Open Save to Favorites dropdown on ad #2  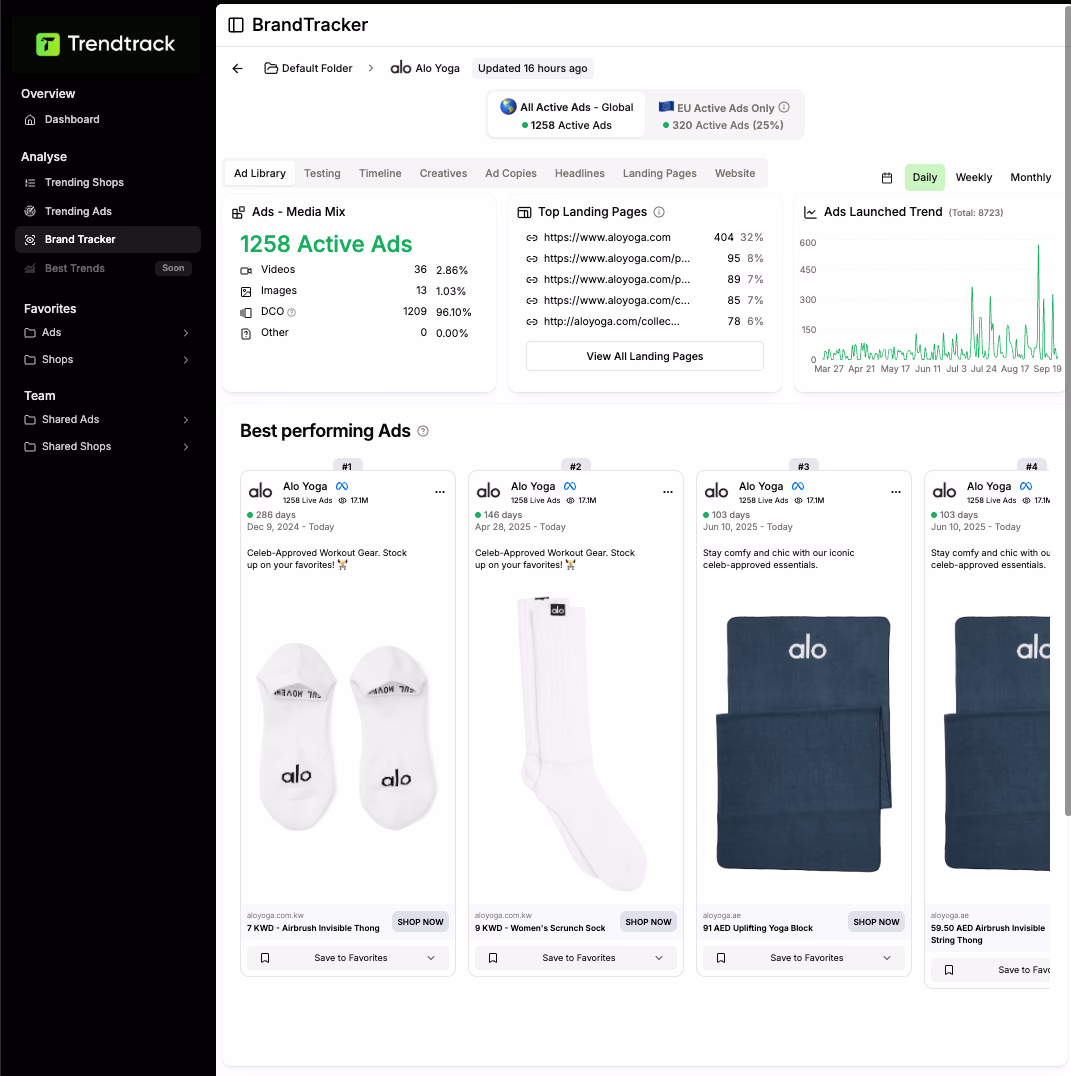[x=659, y=958]
